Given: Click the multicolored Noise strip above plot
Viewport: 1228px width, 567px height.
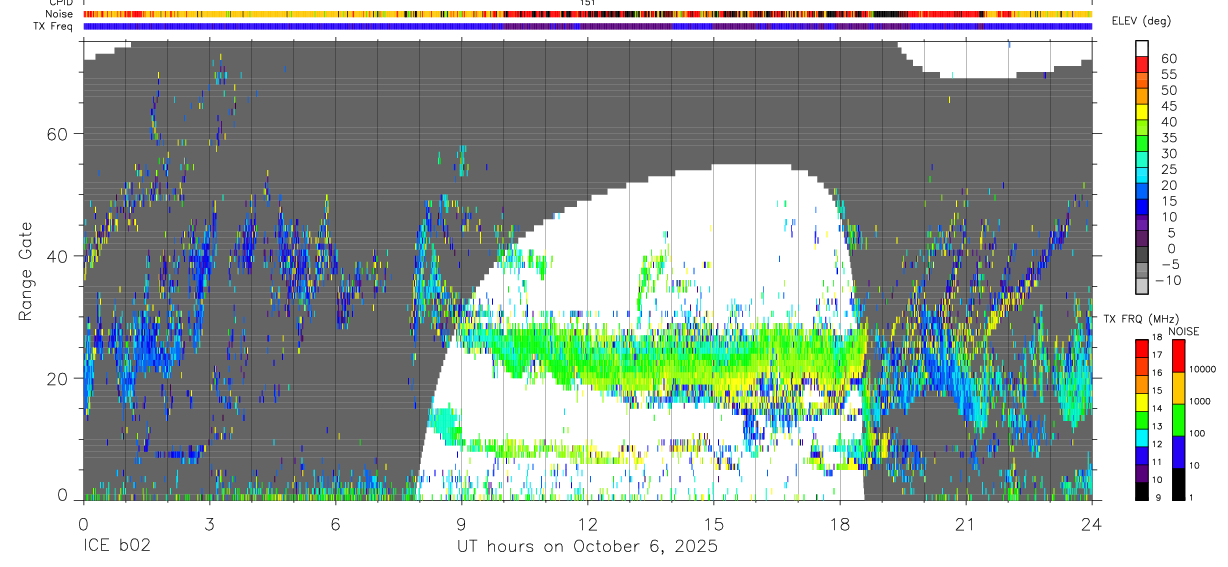Looking at the screenshot, I should click(x=588, y=14).
